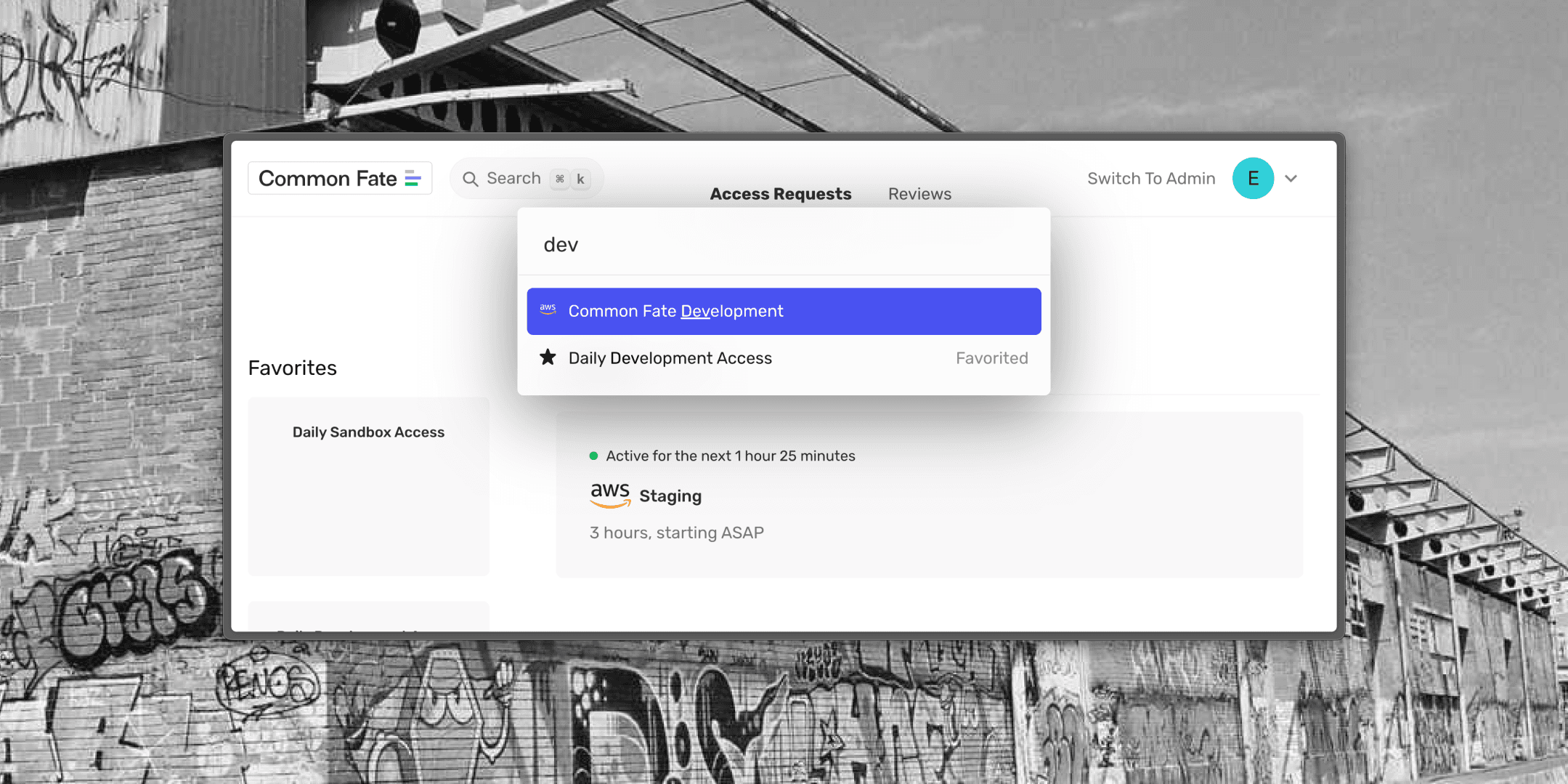The image size is (1568, 784).
Task: Expand the account dropdown chevron
Action: coord(1291,179)
